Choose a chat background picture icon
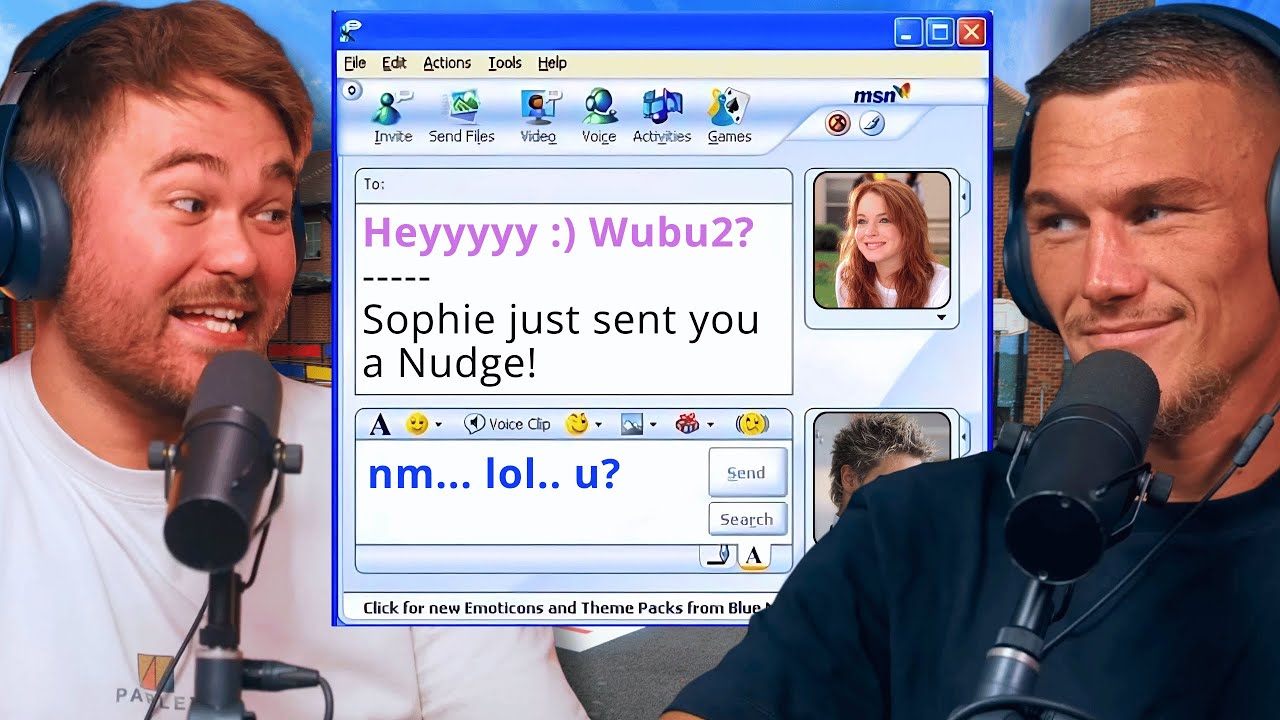 tap(632, 424)
